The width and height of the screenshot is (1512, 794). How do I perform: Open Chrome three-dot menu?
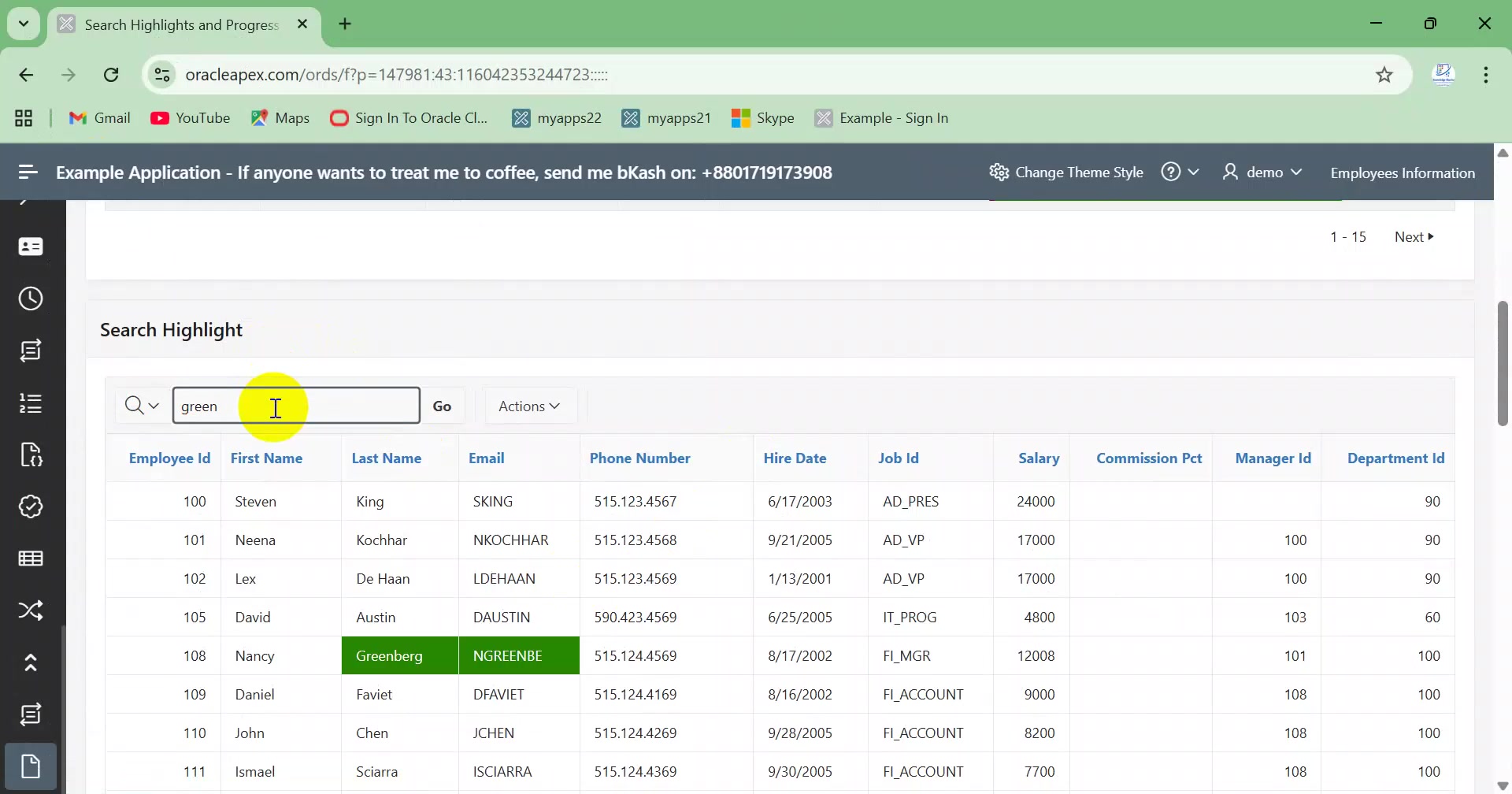[x=1486, y=75]
